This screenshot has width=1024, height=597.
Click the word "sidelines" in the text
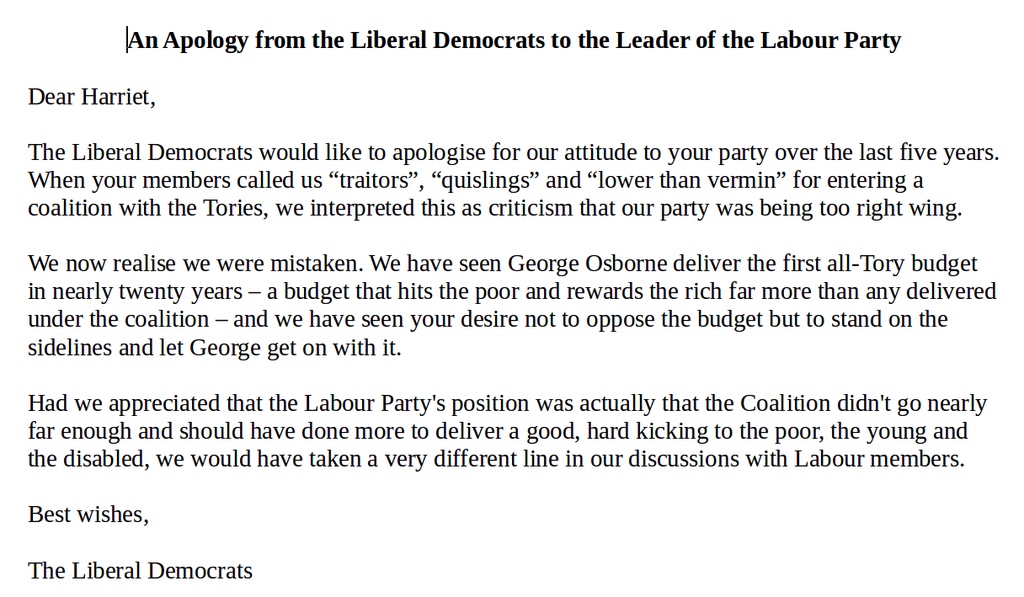[x=70, y=348]
